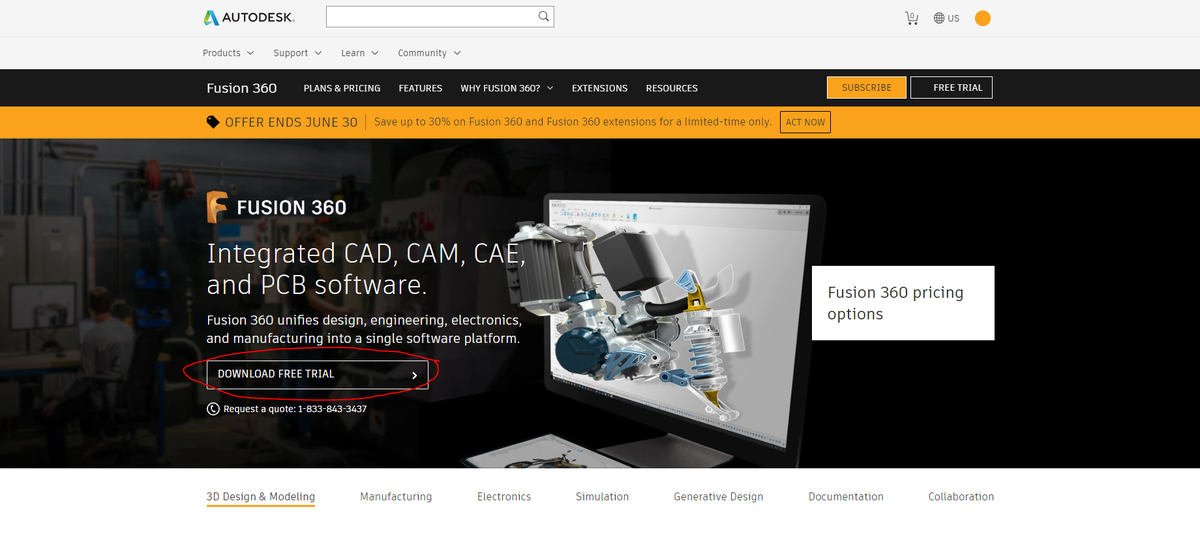Switch to the Collaboration tab
Image resolution: width=1200 pixels, height=548 pixels.
tap(961, 497)
